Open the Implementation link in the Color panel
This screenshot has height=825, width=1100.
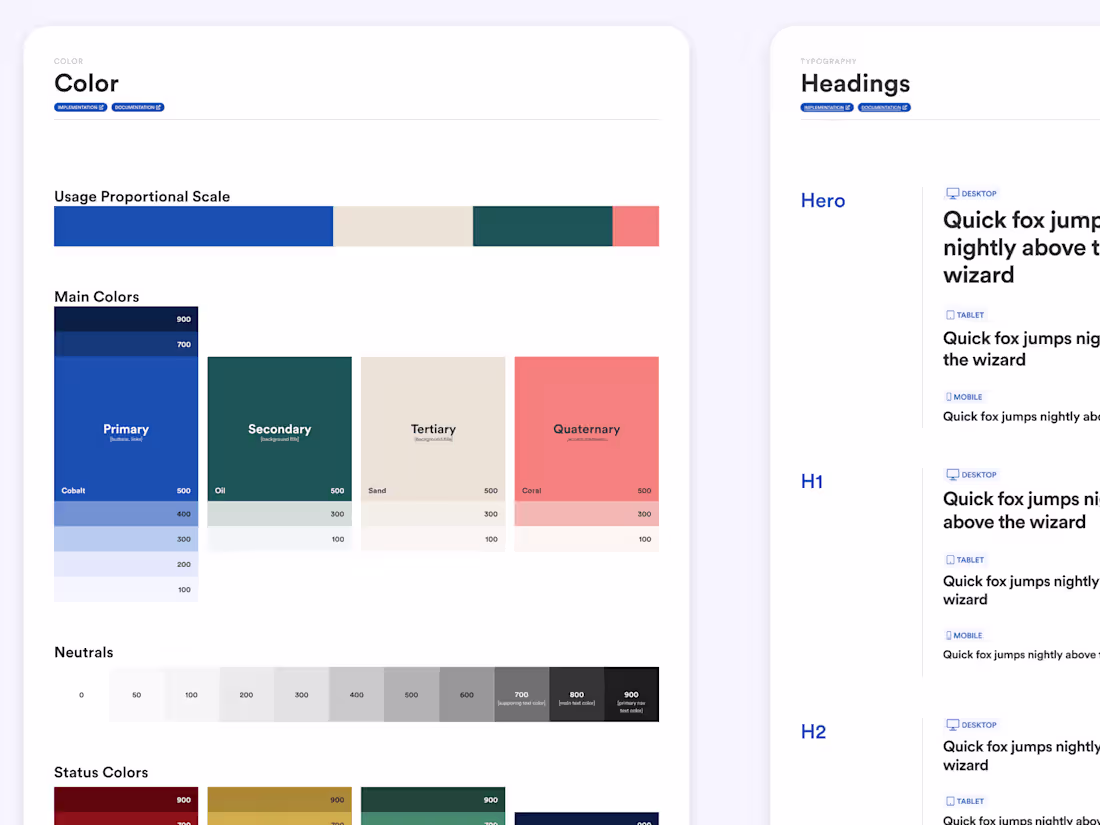[x=81, y=107]
